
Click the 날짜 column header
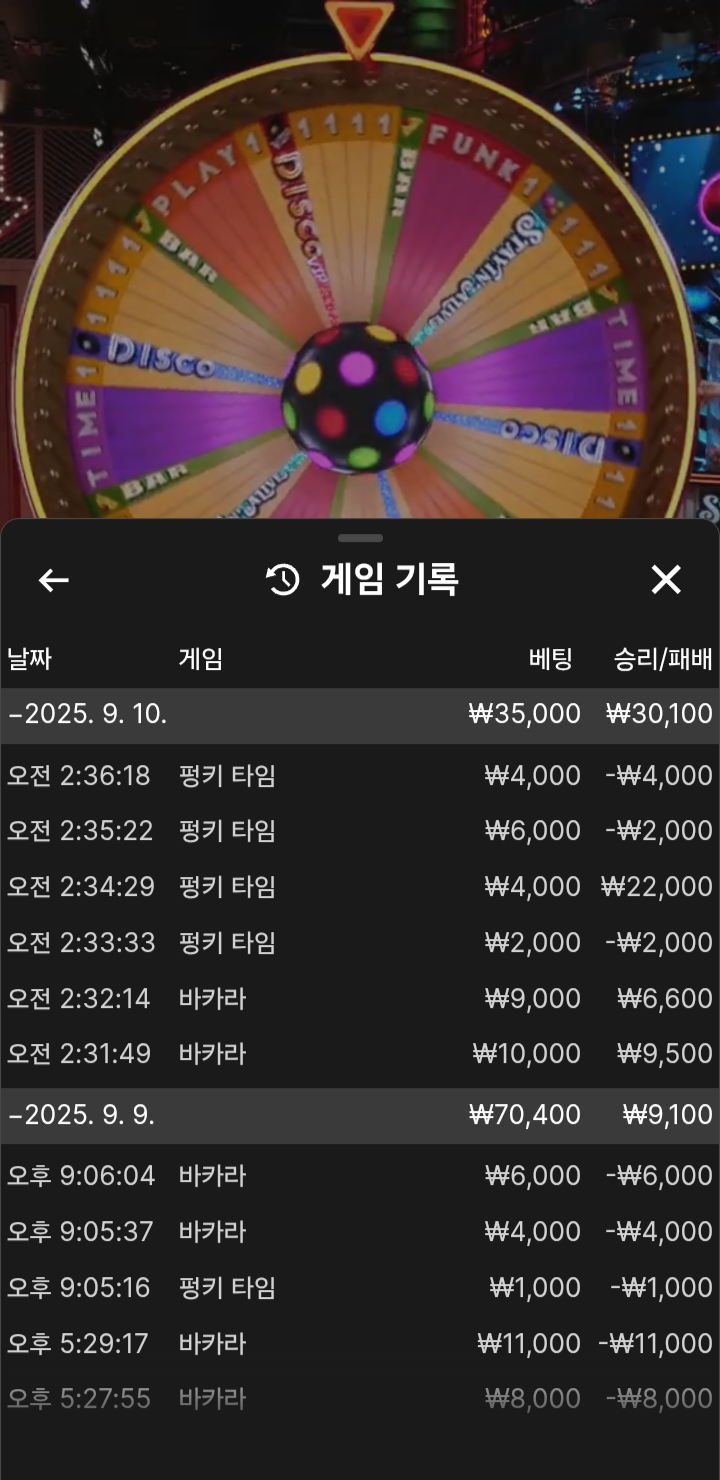pyautogui.click(x=29, y=659)
